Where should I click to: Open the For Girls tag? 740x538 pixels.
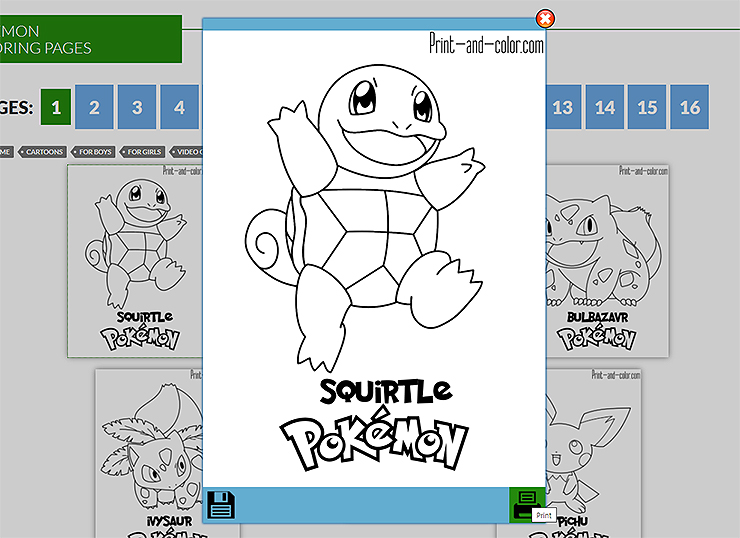coord(143,152)
